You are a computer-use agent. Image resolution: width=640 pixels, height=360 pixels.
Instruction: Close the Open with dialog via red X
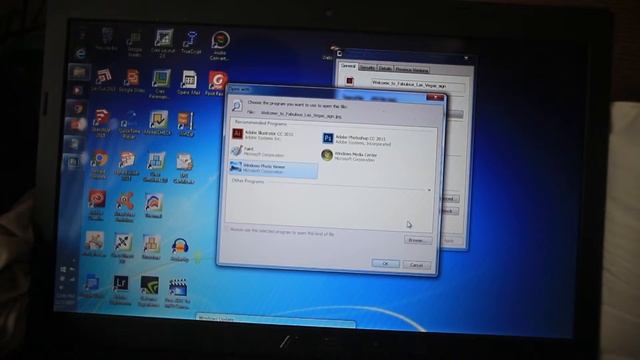click(435, 97)
